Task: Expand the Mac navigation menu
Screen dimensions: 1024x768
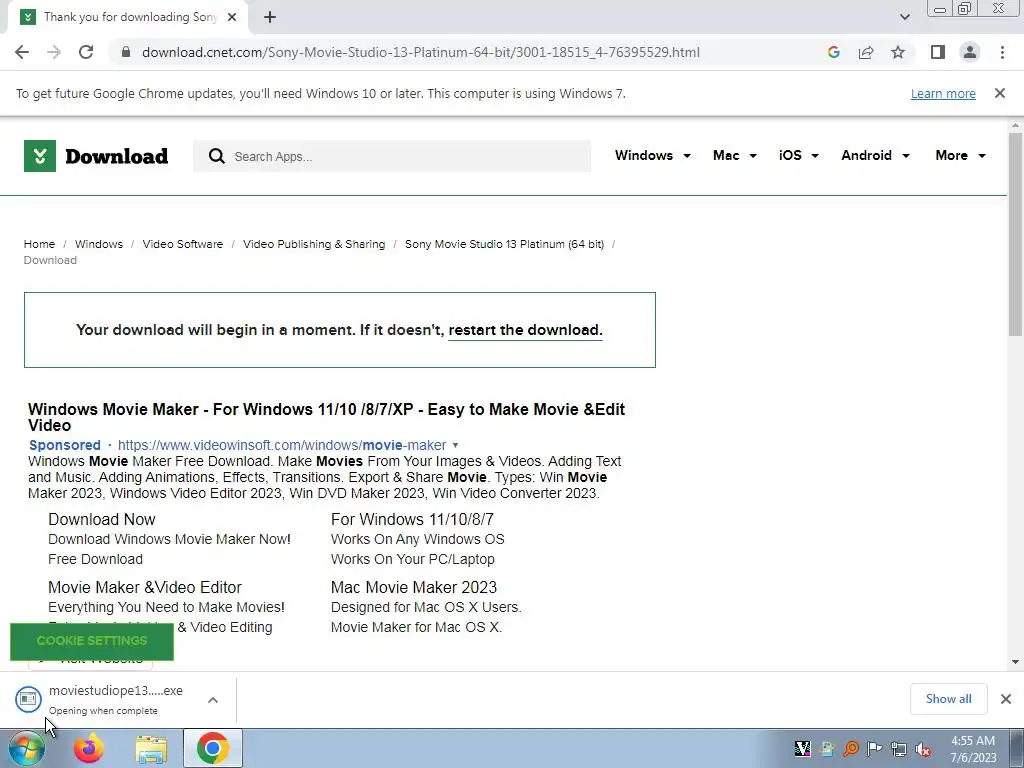Action: pyautogui.click(x=735, y=155)
